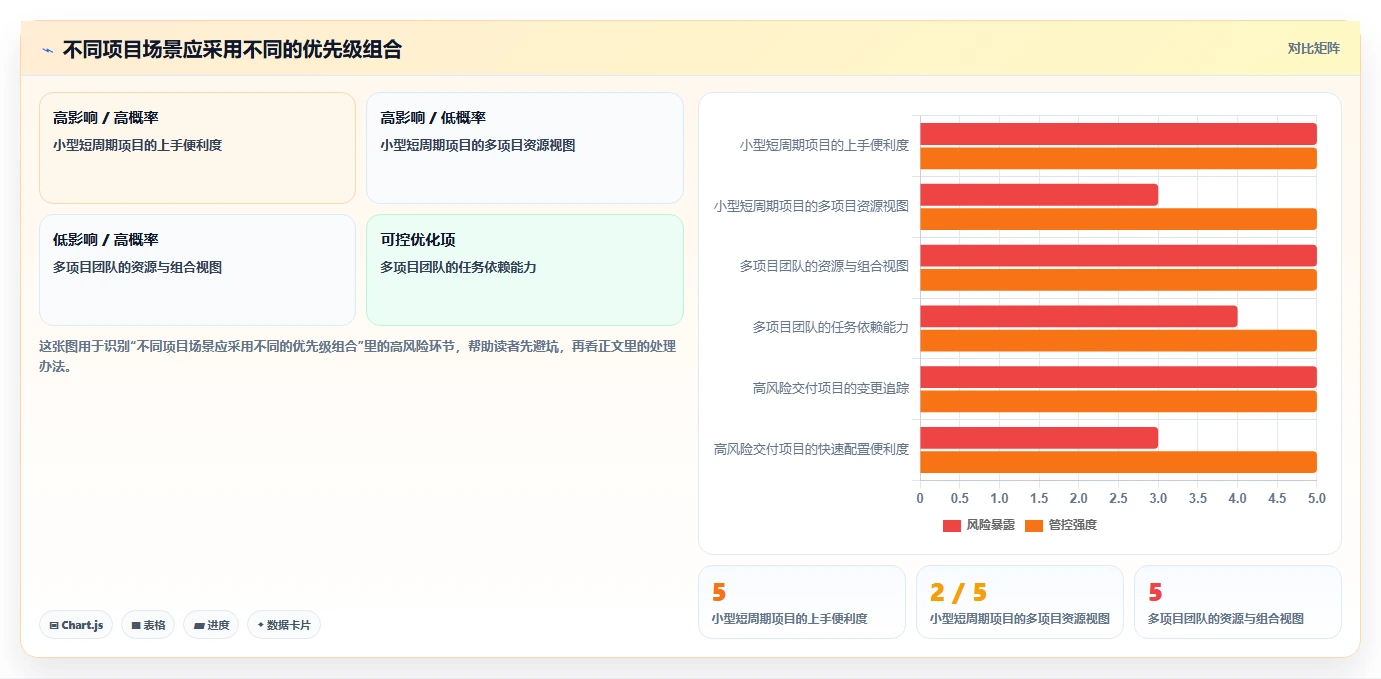Click the 数据卡片 tag icon

pos(261,625)
